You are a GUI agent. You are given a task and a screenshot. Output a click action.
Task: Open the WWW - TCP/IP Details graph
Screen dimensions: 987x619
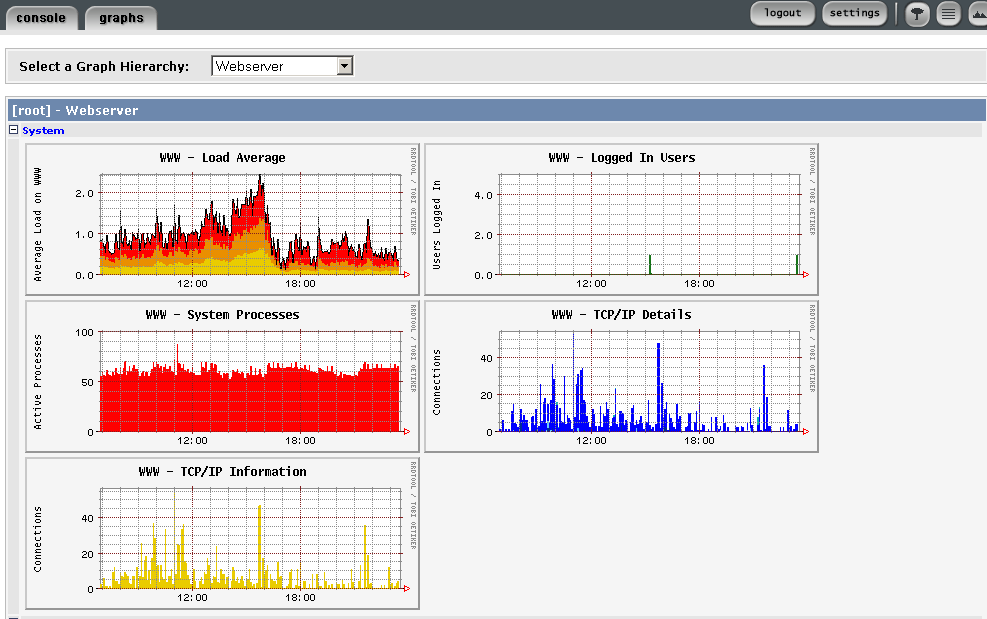pos(621,376)
